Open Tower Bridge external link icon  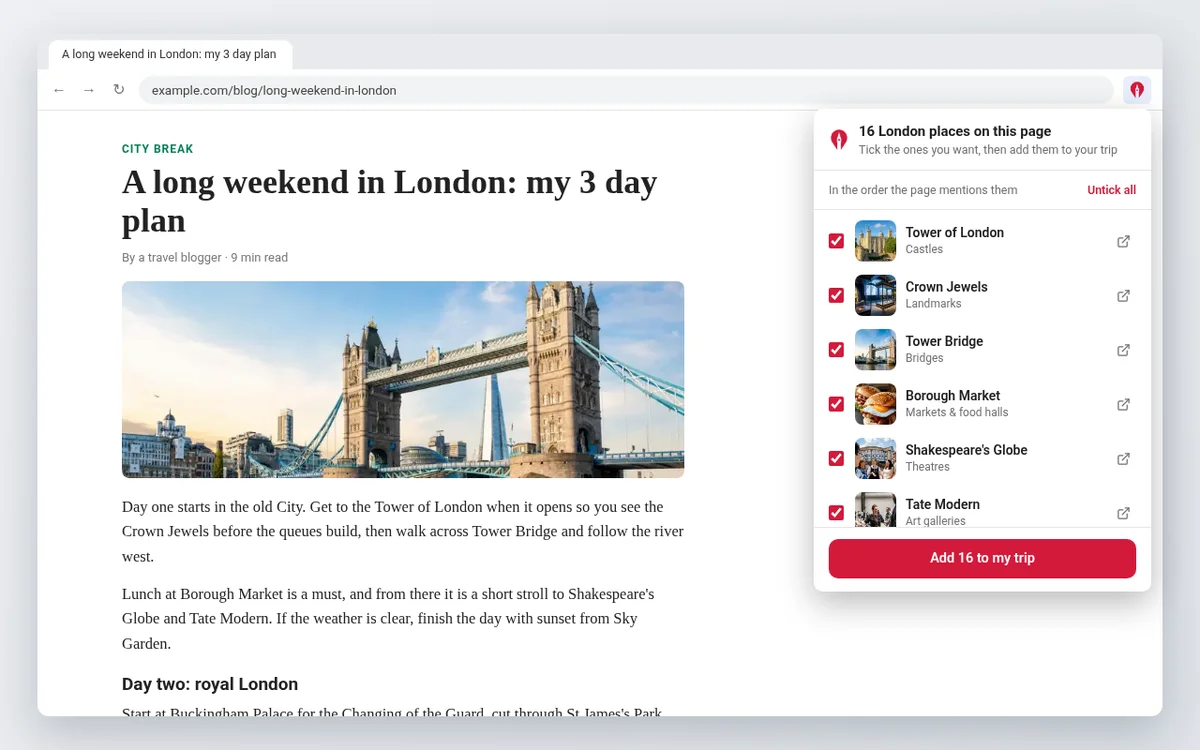1123,350
